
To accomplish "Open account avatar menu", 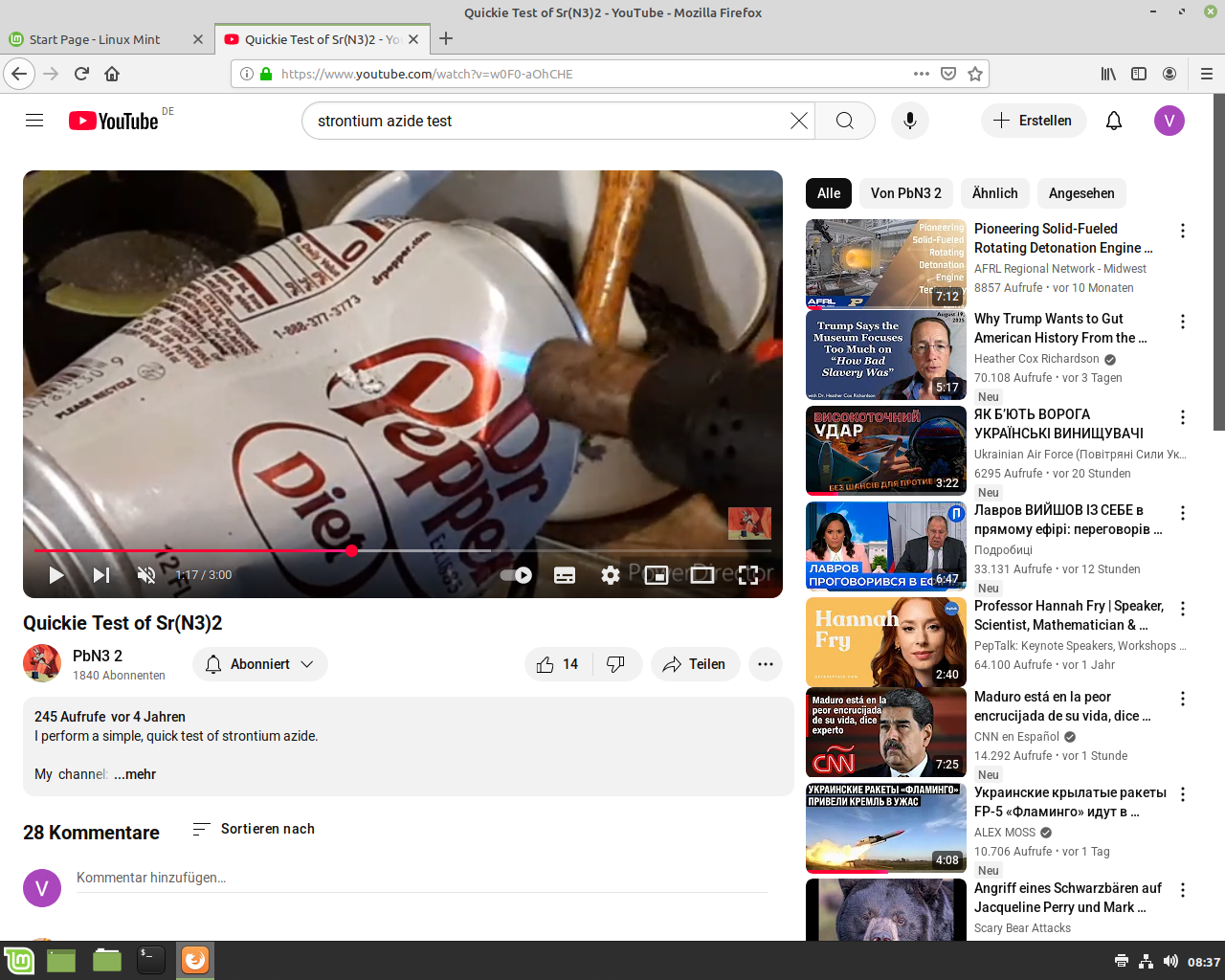I will (1169, 121).
